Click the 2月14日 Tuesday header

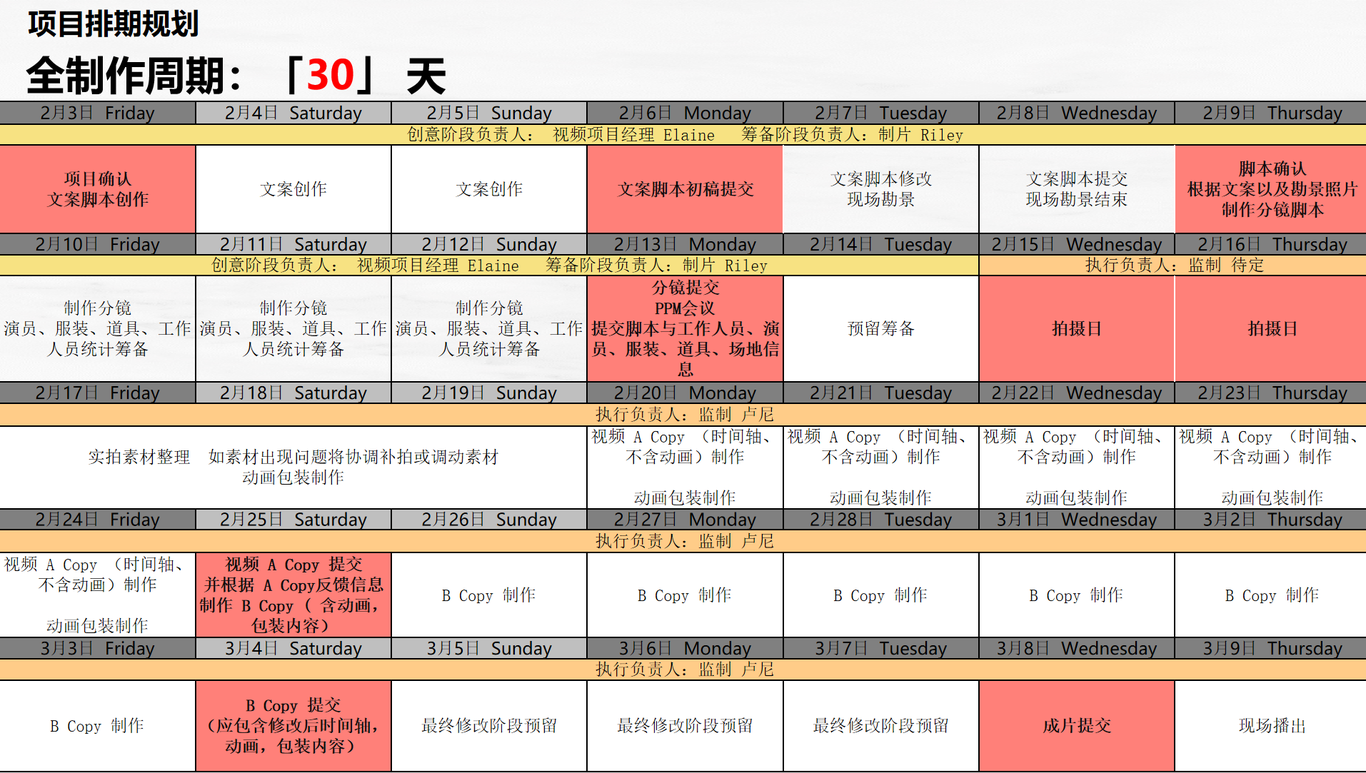881,244
